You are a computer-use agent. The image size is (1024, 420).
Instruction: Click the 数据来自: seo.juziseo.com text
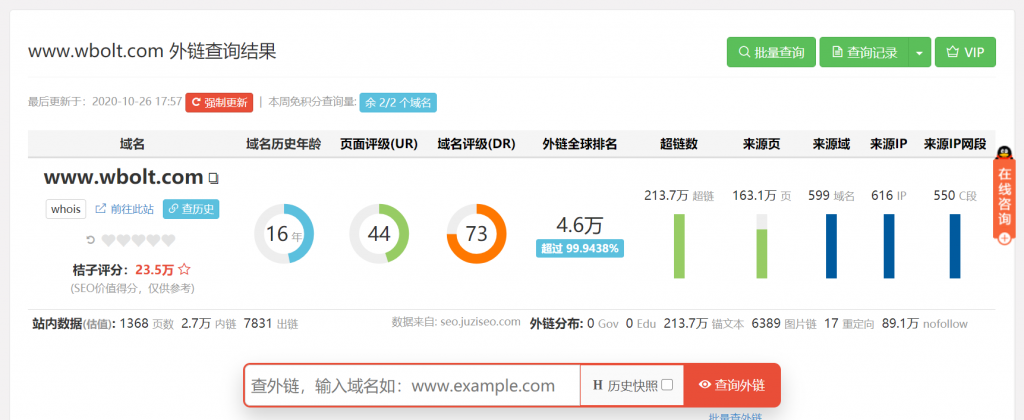pyautogui.click(x=456, y=322)
